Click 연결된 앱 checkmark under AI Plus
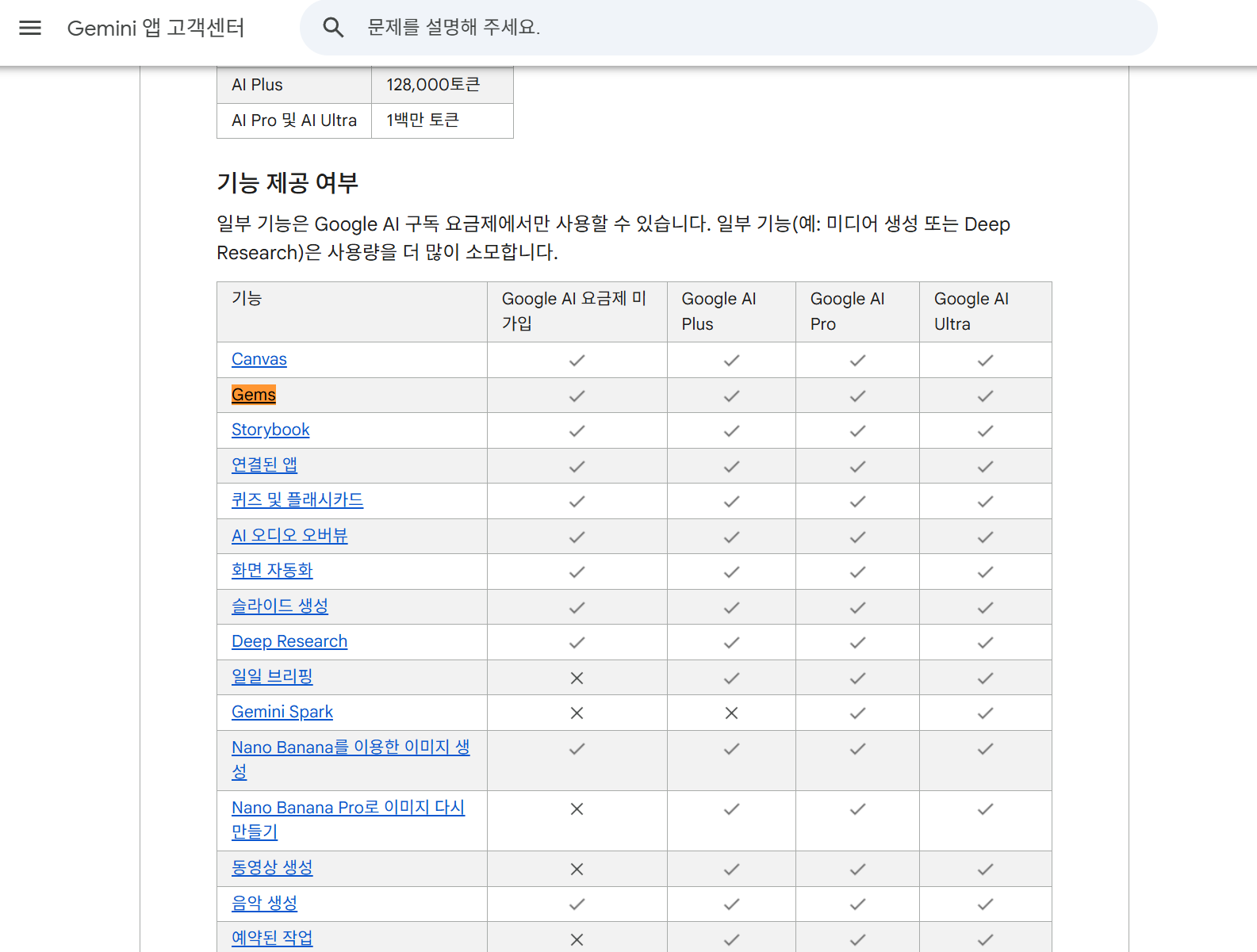The height and width of the screenshot is (952, 1257). [731, 467]
